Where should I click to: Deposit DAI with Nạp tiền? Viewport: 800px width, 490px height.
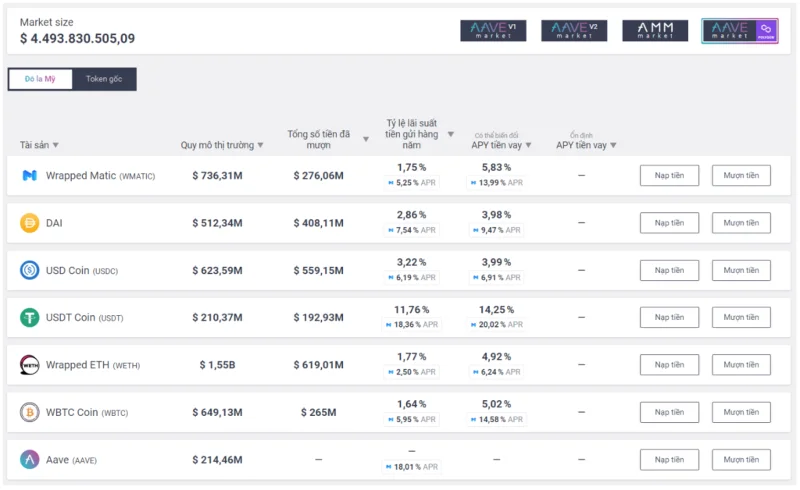(669, 223)
